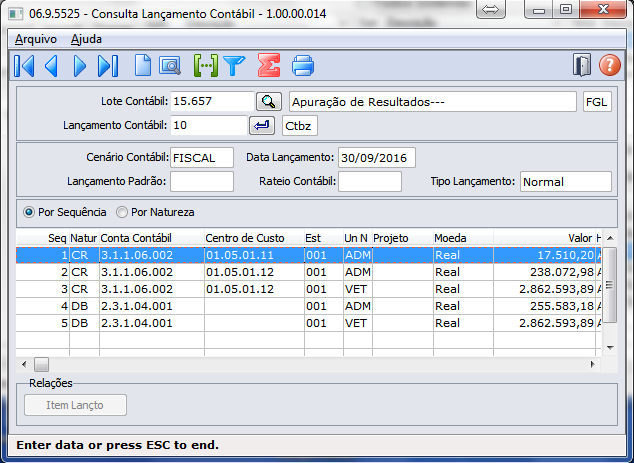
Task: Click the horizontal scrollbar thumb
Action: tap(41, 364)
